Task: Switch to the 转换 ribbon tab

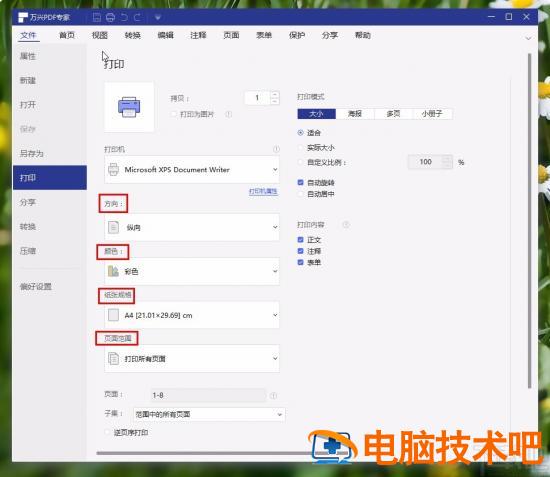Action: coord(133,35)
